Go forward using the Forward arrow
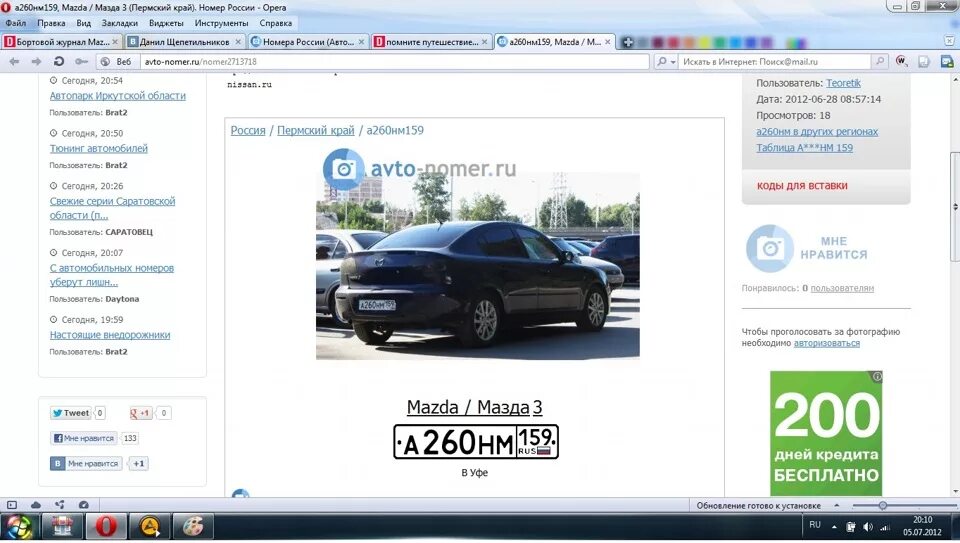 click(x=36, y=61)
